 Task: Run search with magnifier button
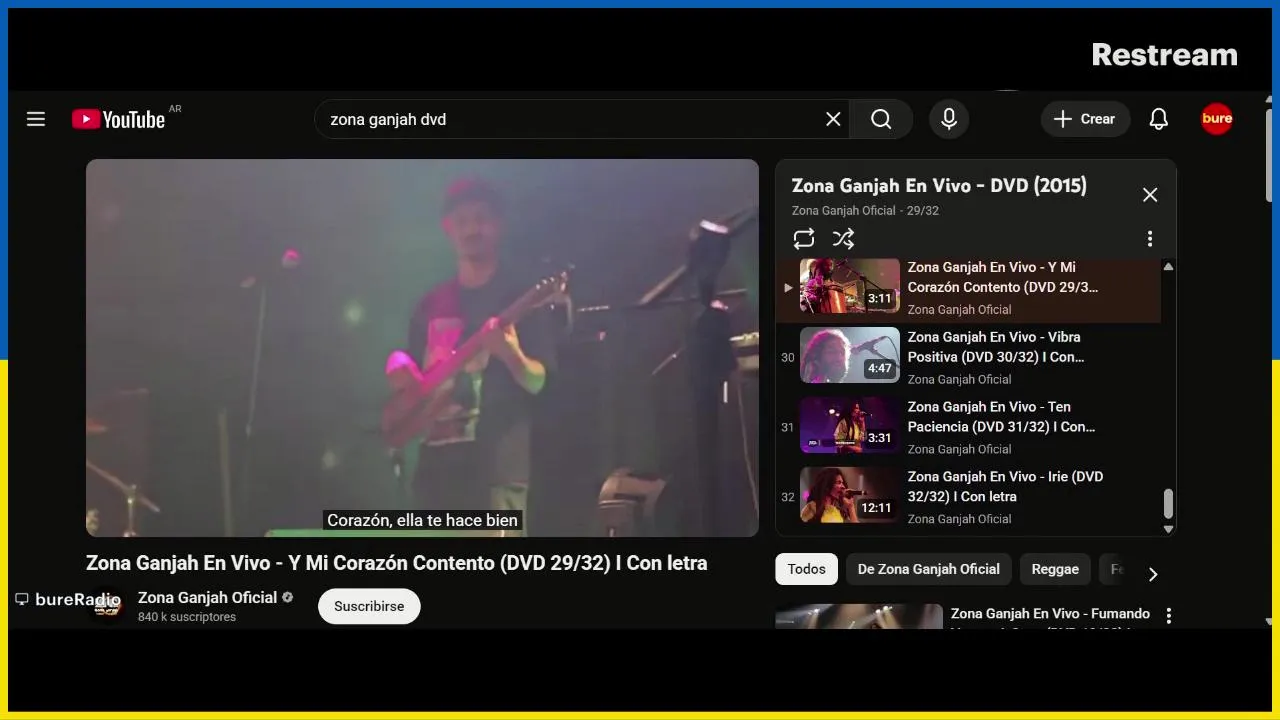coord(881,119)
